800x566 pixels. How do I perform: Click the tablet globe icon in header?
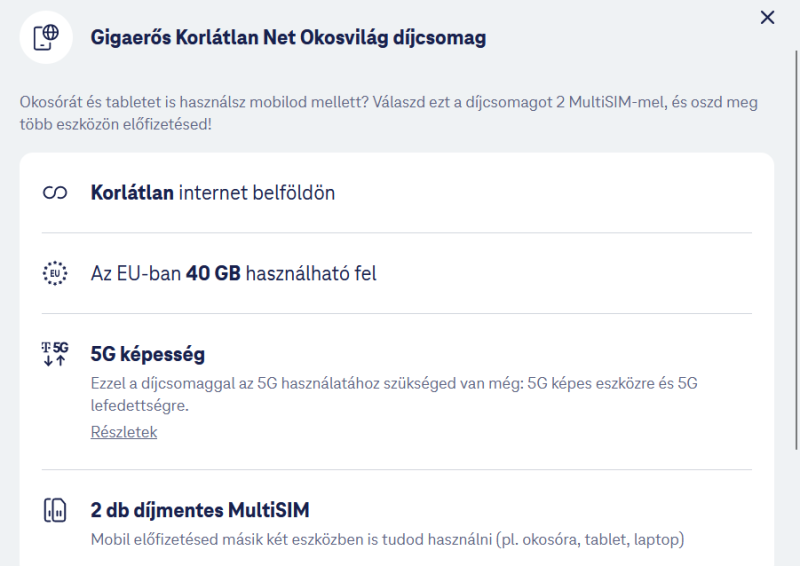click(x=46, y=38)
